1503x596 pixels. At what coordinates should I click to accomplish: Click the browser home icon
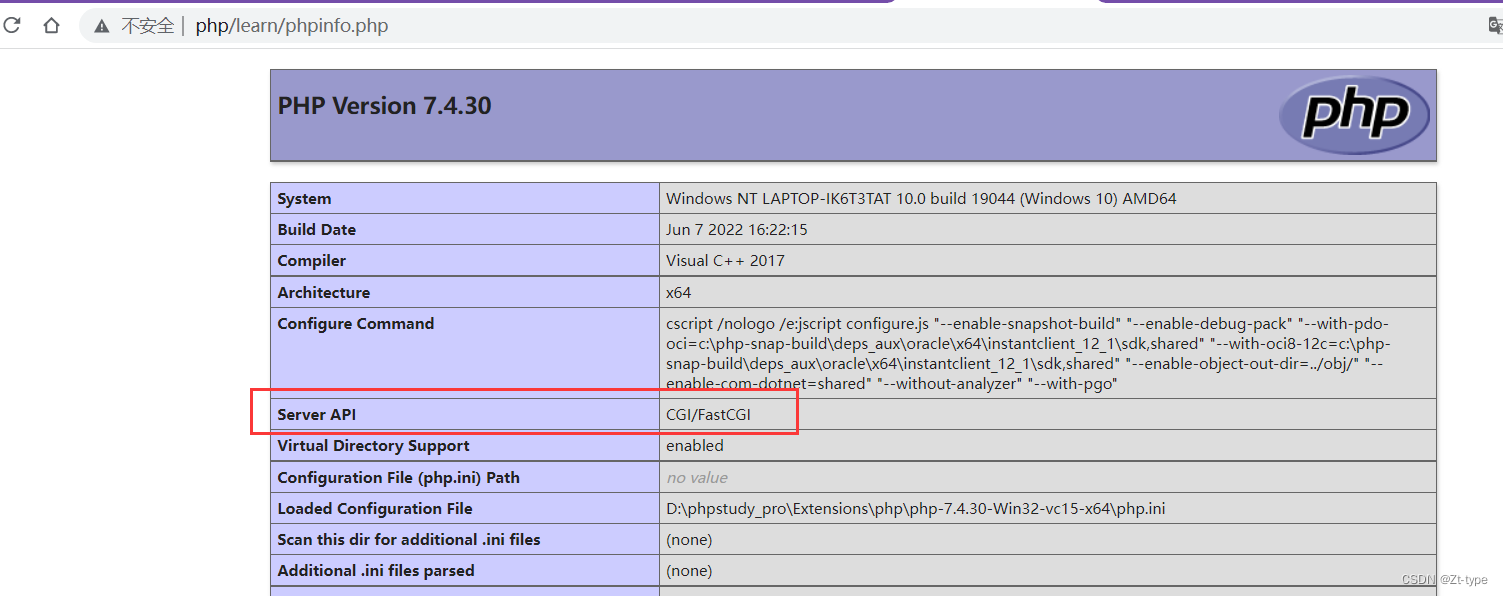(50, 25)
